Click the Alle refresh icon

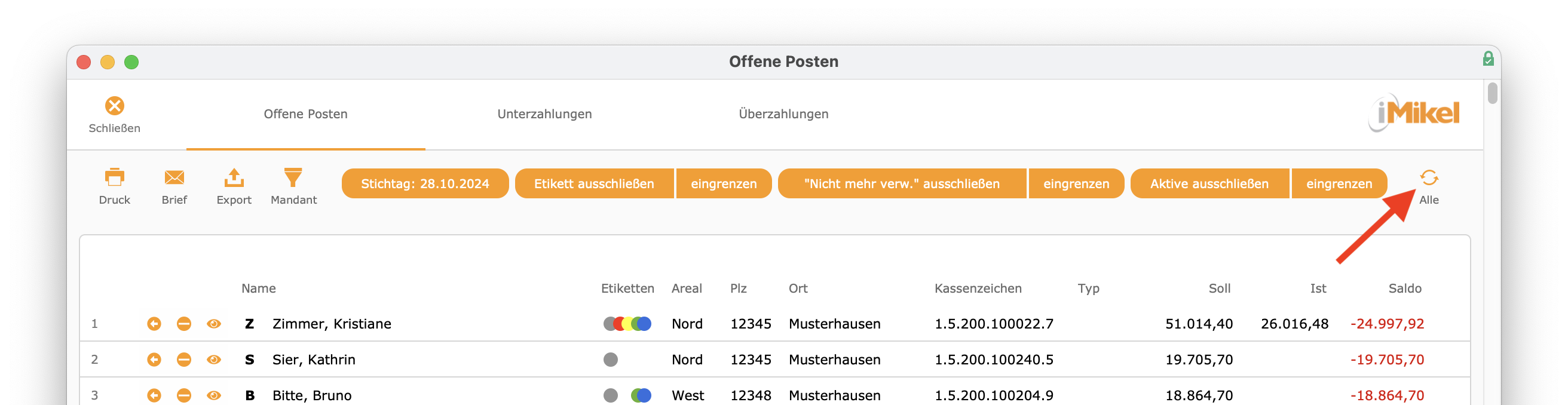[x=1429, y=177]
